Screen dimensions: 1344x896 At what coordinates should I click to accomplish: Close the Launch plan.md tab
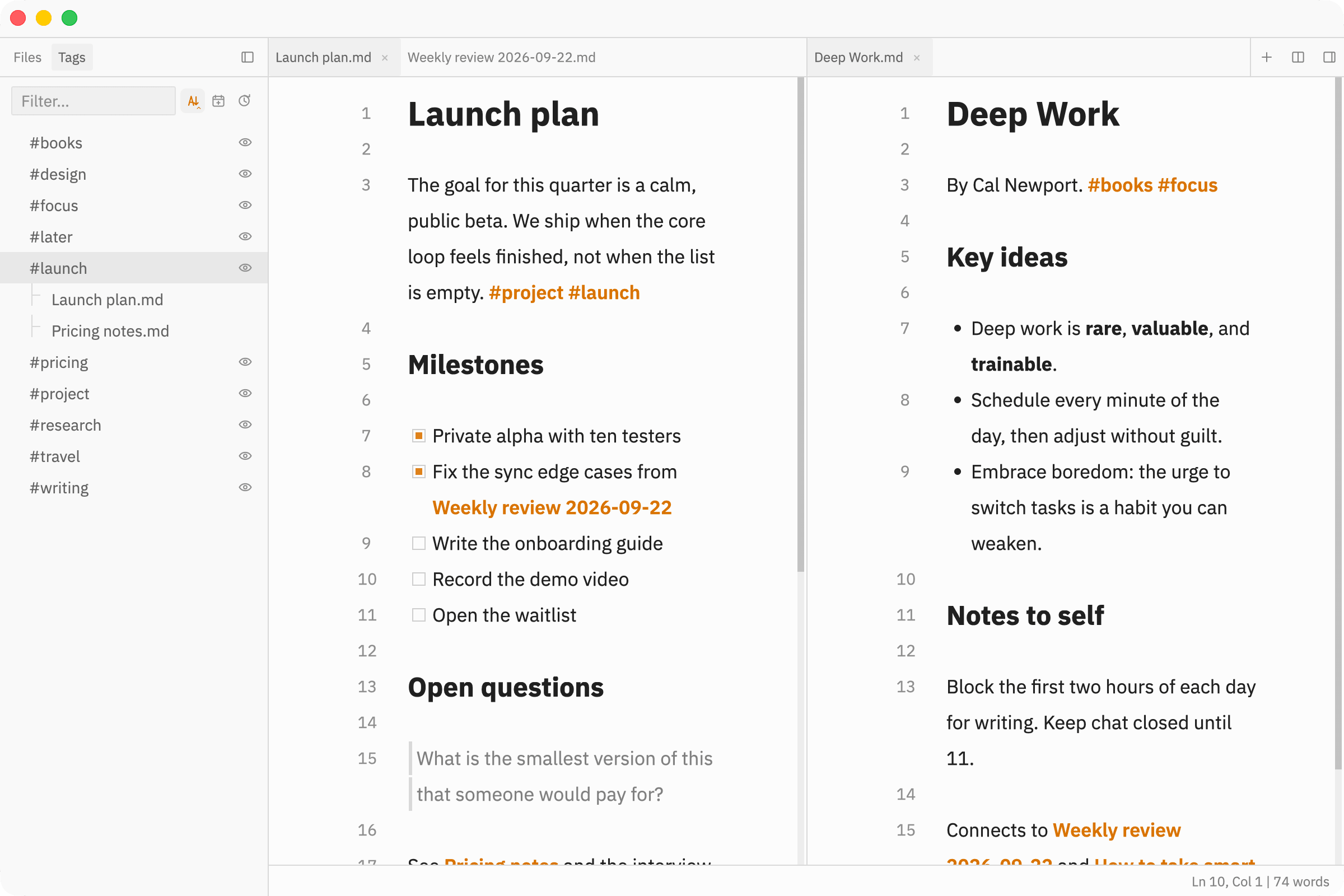coord(385,58)
